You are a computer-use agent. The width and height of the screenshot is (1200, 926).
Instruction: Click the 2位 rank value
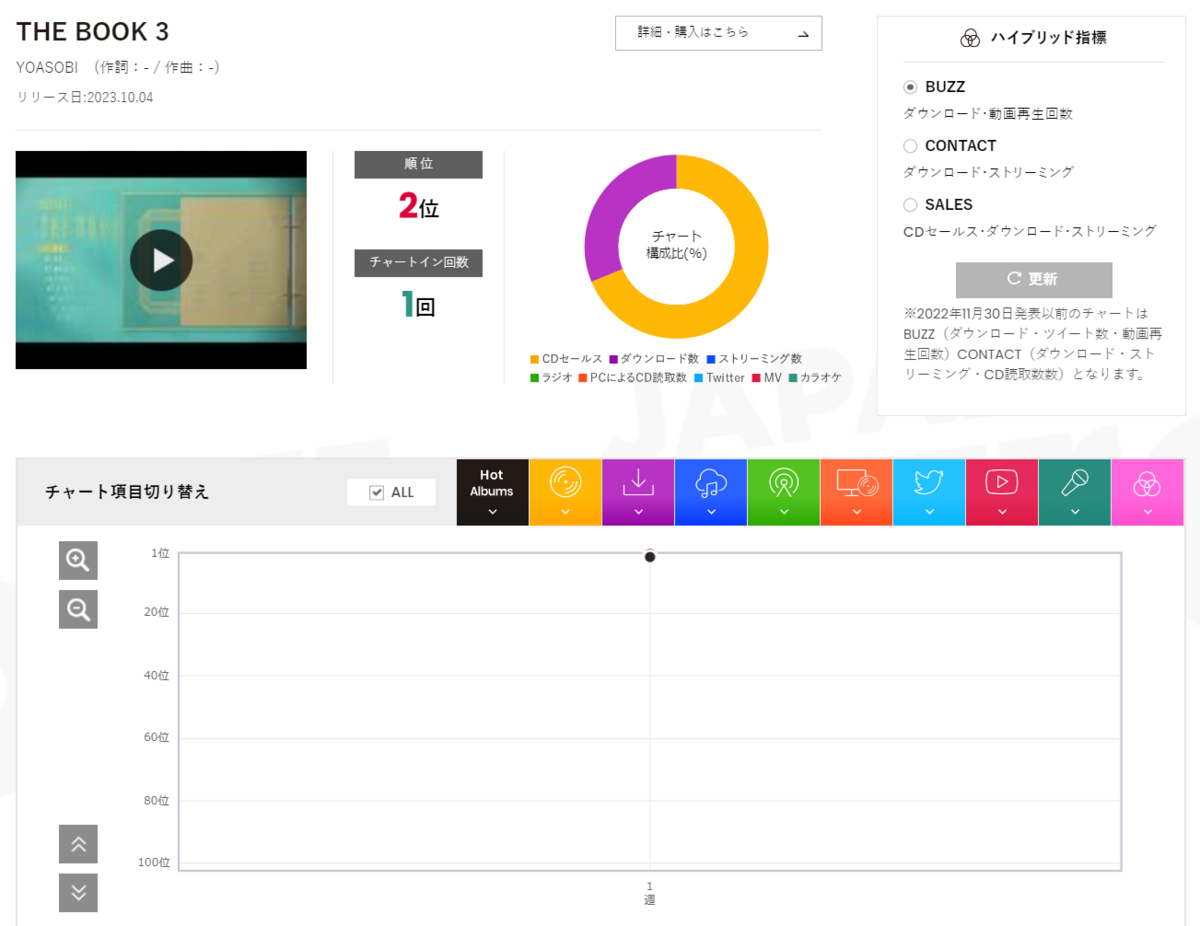coord(418,206)
